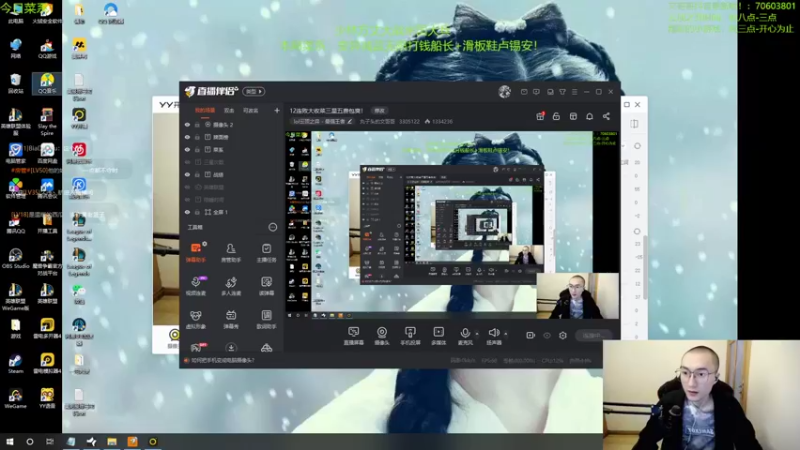Click the record video icon in the bottom bar

[530, 335]
